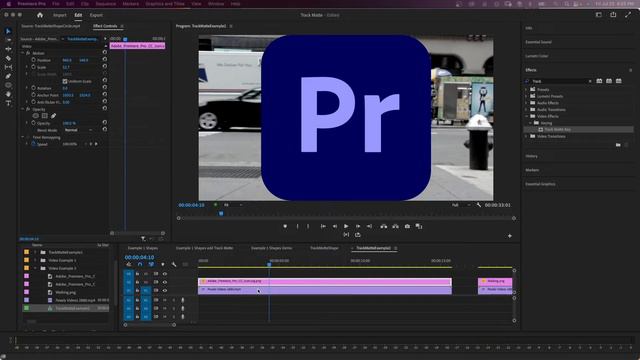
Task: Play the program monitor
Action: 346,226
